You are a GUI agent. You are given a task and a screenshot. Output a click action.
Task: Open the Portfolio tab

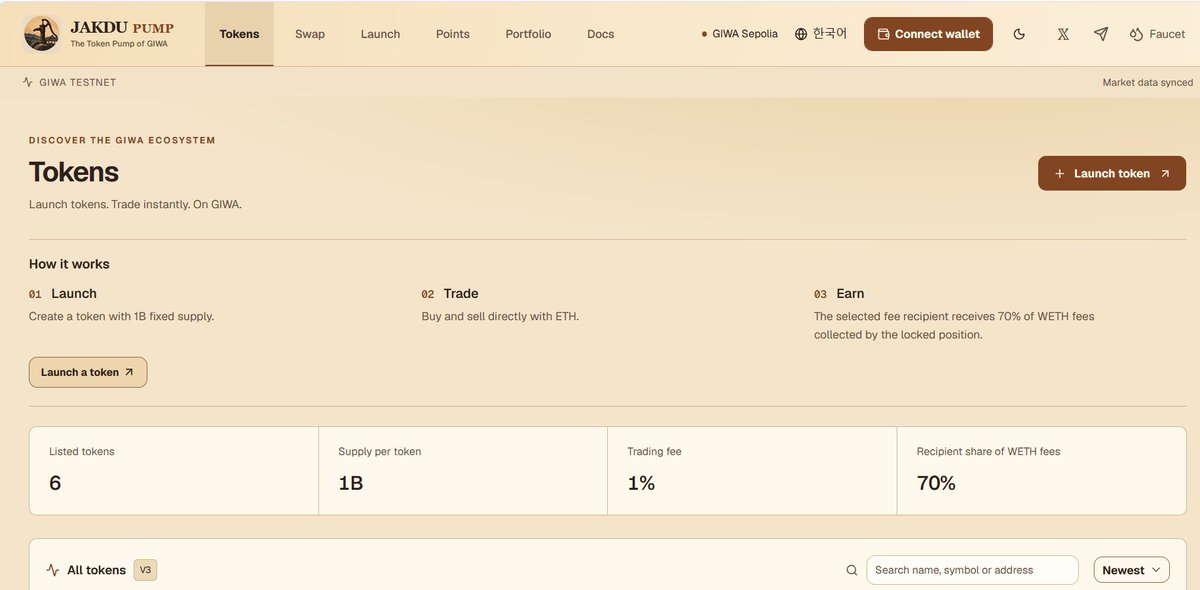point(528,34)
